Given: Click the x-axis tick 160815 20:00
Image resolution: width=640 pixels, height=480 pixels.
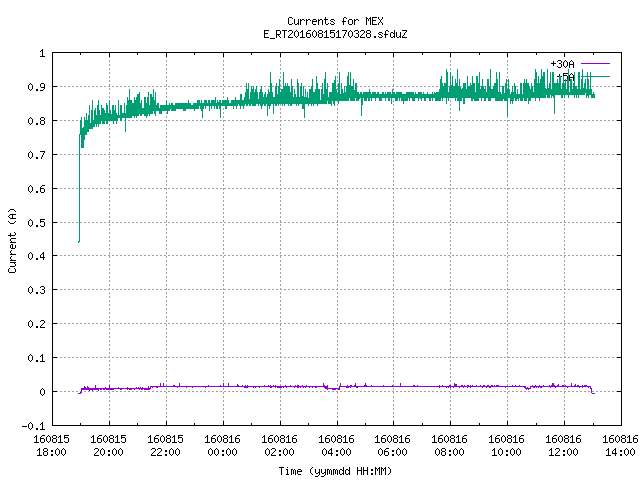Looking at the screenshot, I should (109, 446).
